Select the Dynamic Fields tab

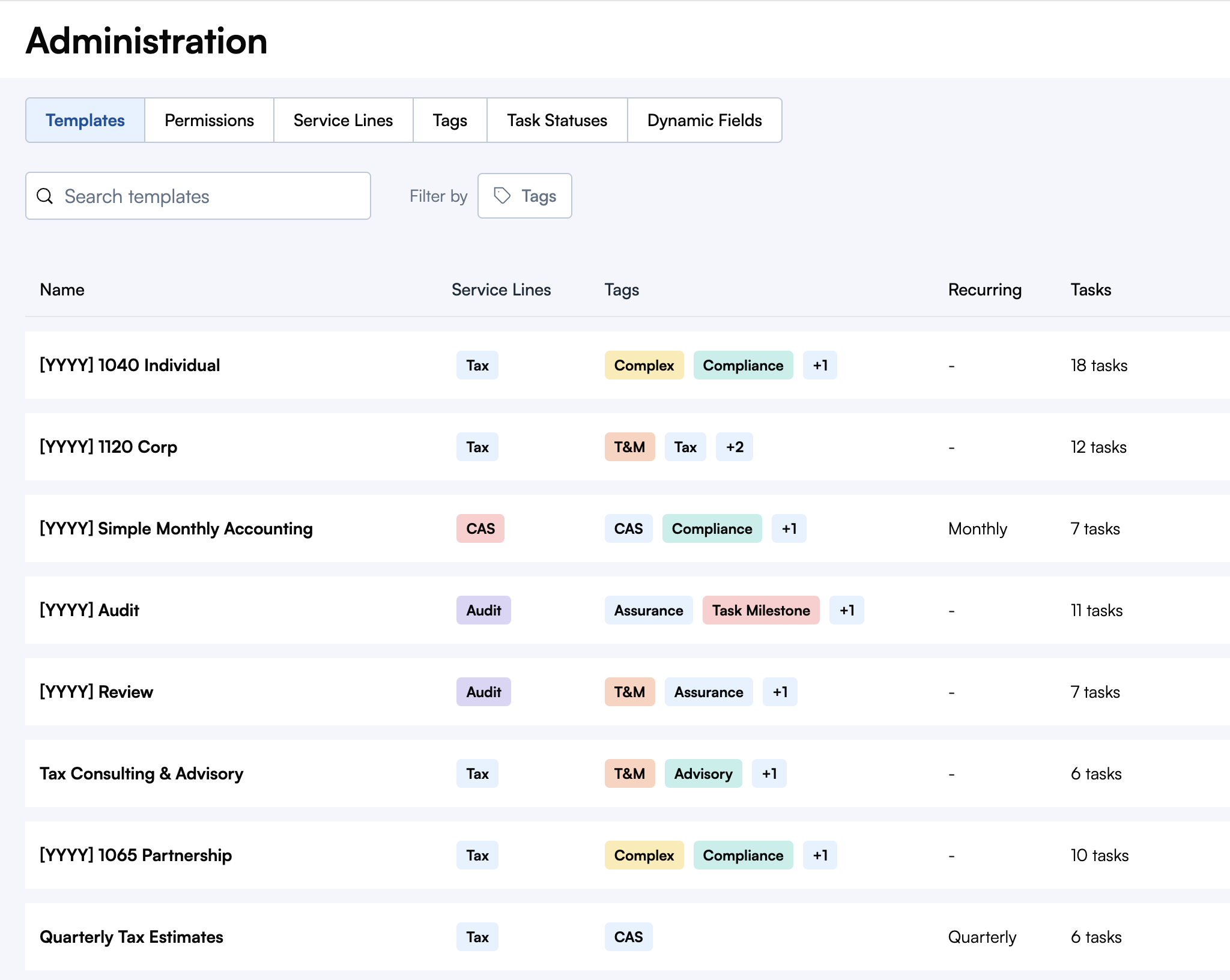(x=704, y=120)
